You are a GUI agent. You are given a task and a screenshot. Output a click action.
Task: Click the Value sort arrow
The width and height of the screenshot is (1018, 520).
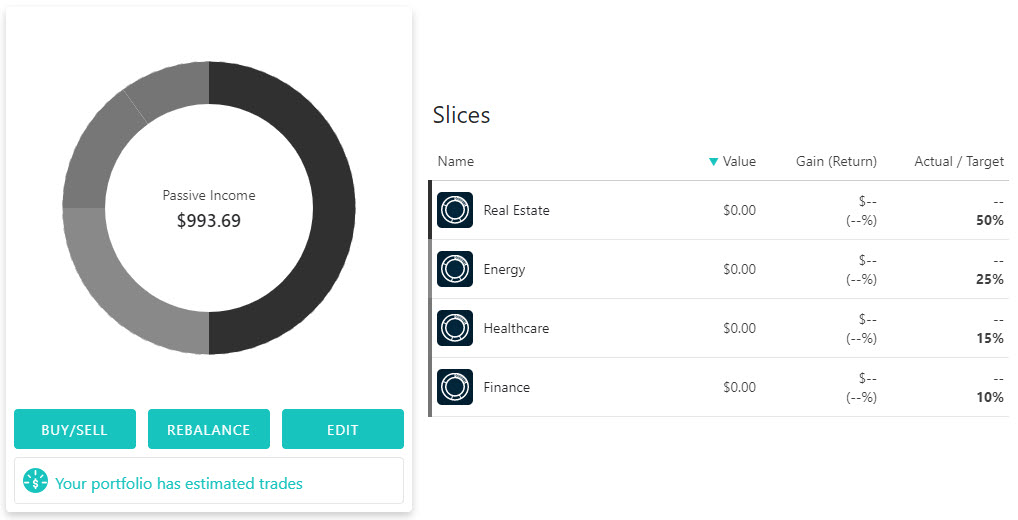click(x=714, y=162)
